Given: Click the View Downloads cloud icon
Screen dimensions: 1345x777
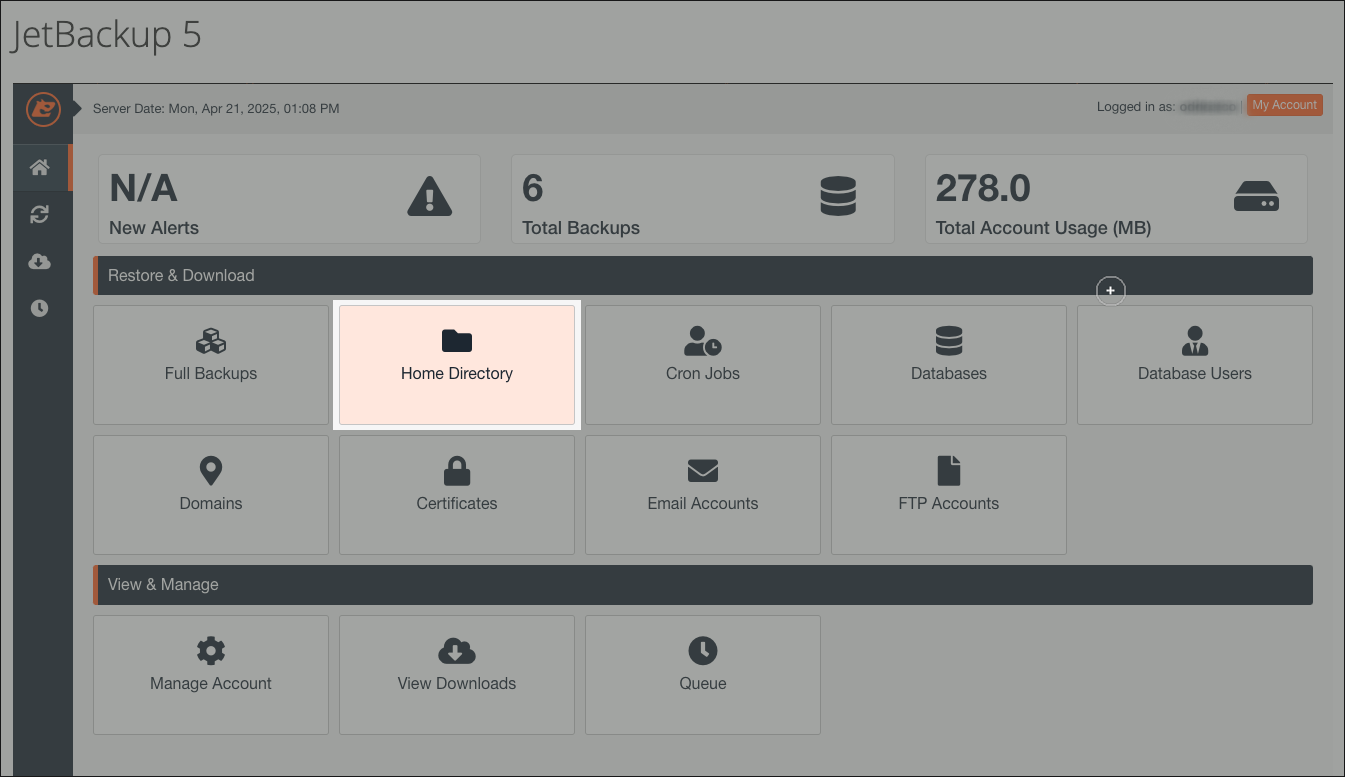Looking at the screenshot, I should coord(457,651).
